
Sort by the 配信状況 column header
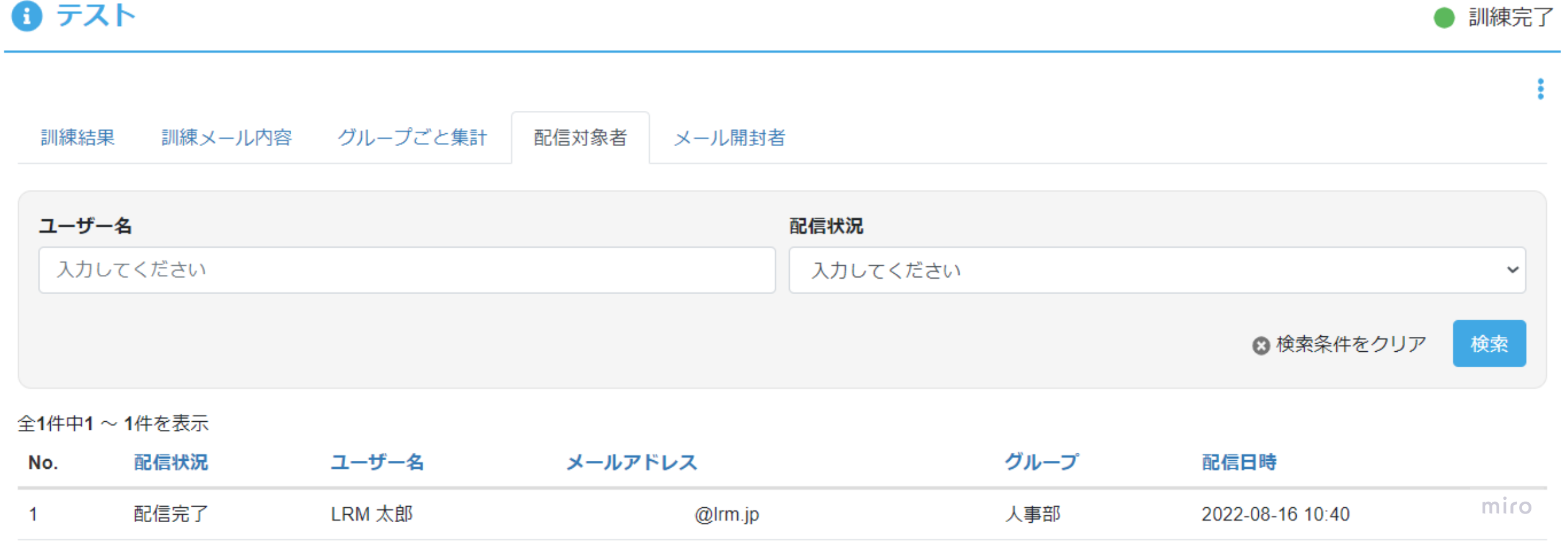coord(171,462)
